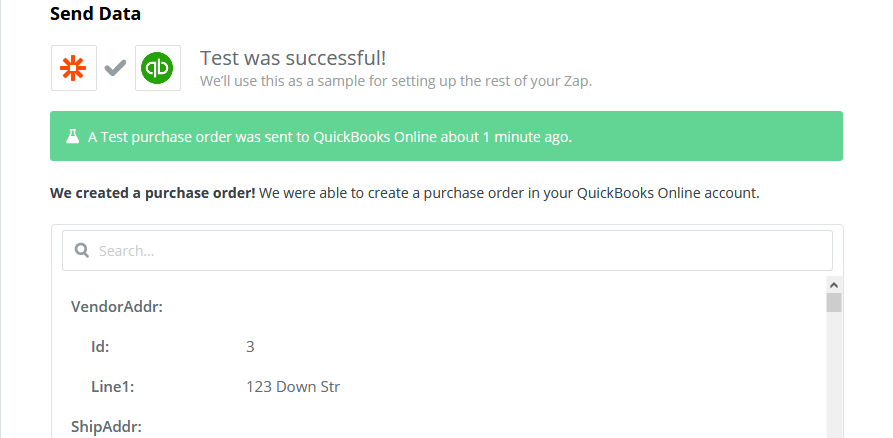The image size is (893, 438).
Task: Select the VendorAddr field label
Action: click(x=117, y=307)
